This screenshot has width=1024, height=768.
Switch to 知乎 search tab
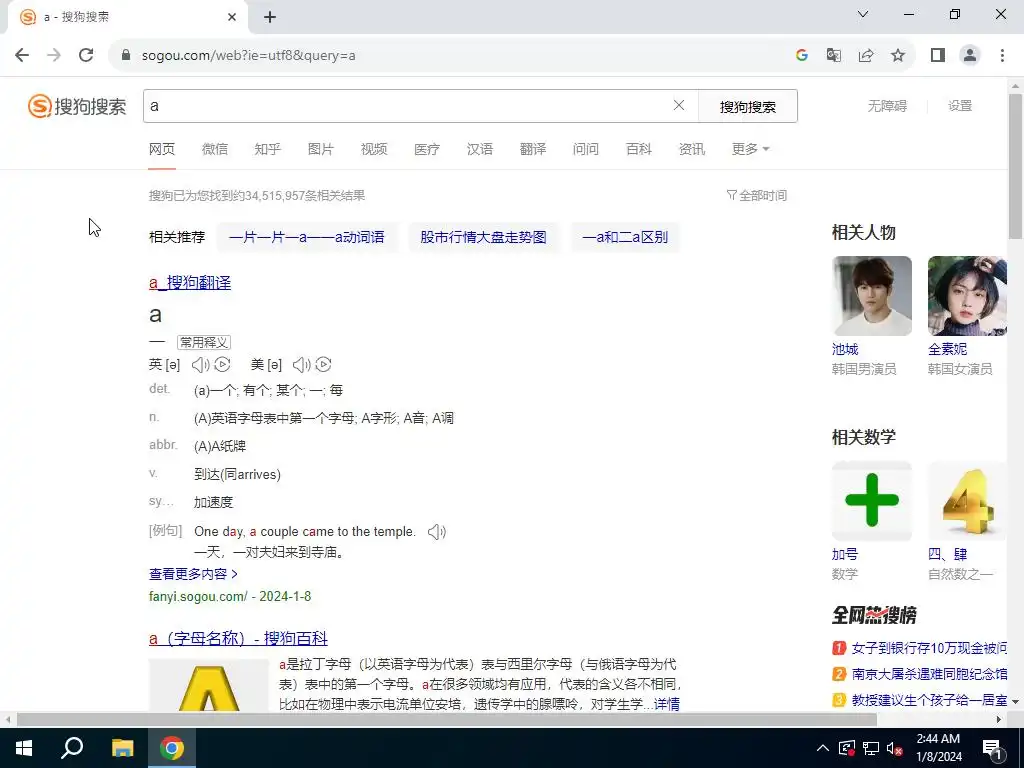tap(268, 149)
